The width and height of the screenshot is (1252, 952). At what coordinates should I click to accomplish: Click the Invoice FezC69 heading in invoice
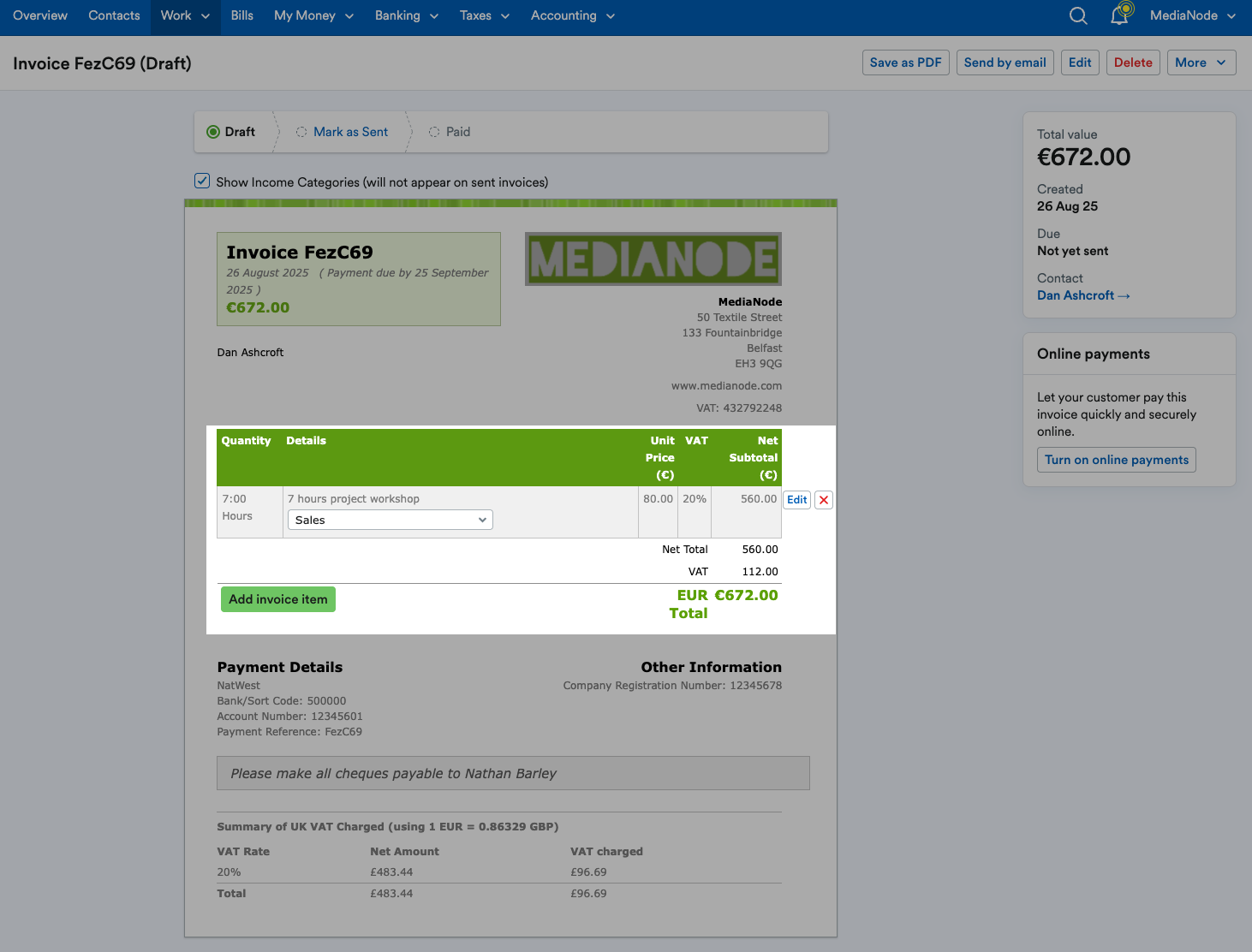coord(300,253)
